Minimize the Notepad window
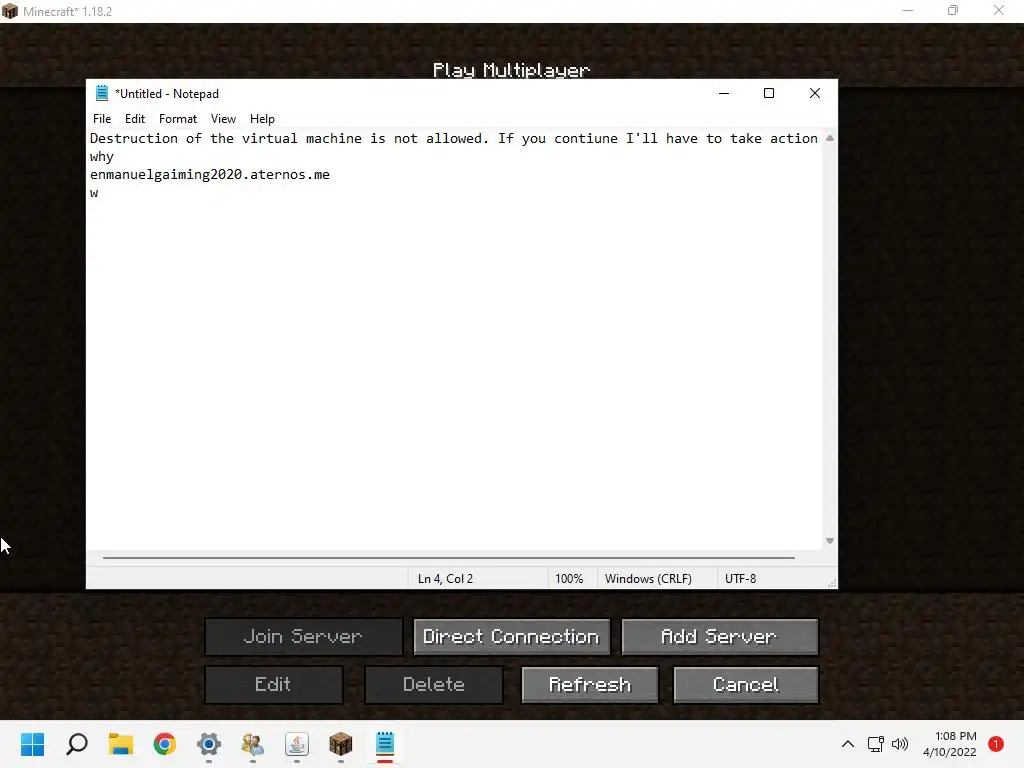 724,93
